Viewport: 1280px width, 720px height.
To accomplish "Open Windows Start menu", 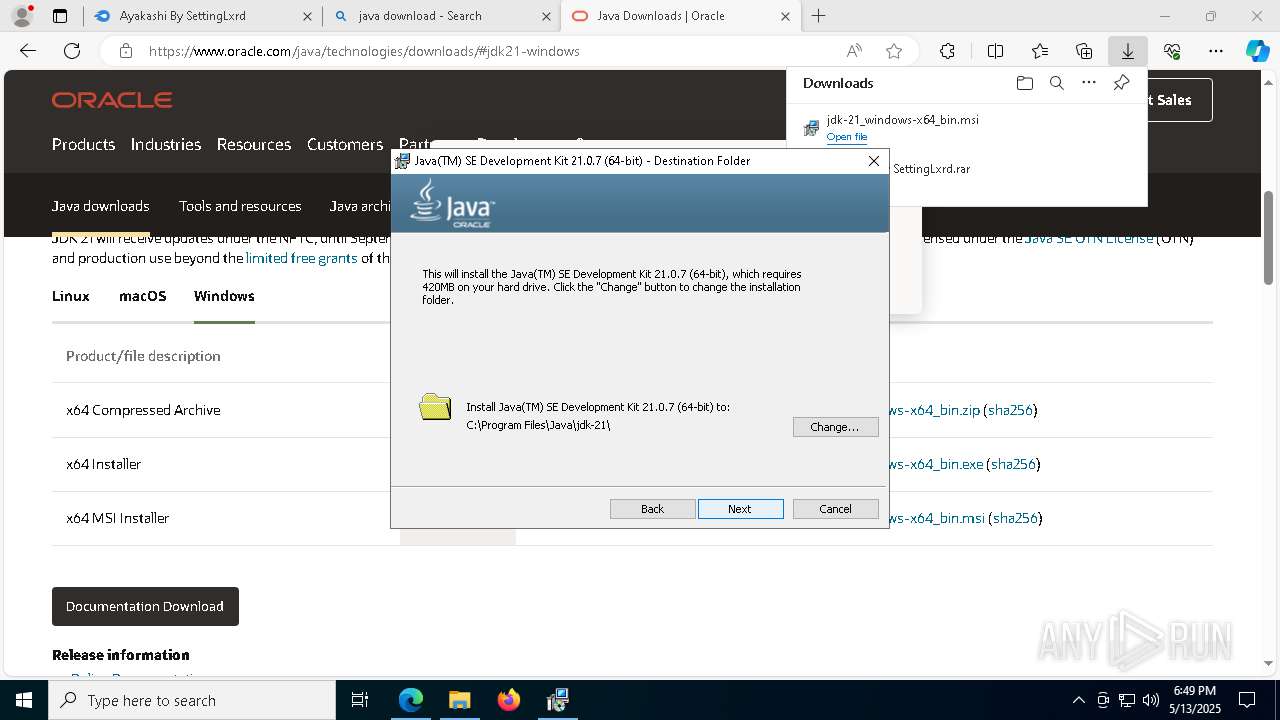I will pyautogui.click(x=24, y=700).
